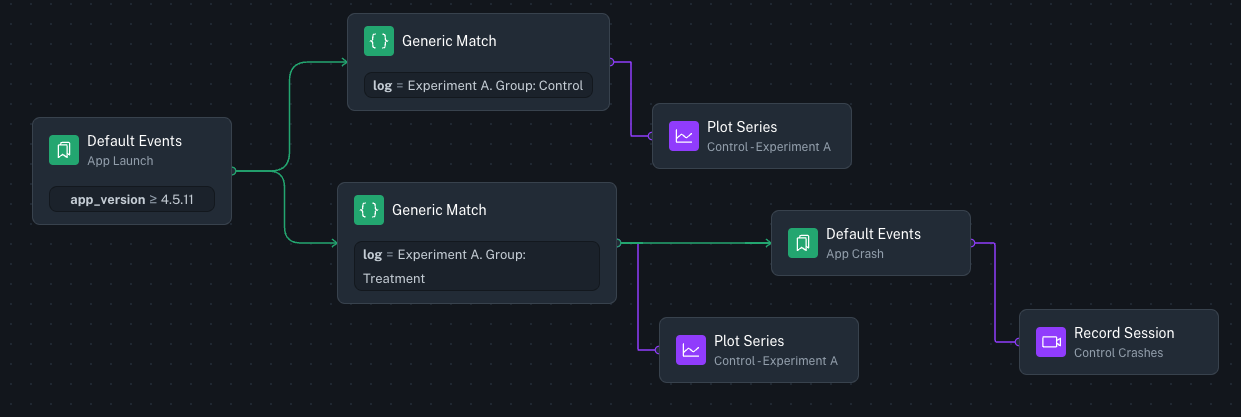Click the App Crash bookmark icon

click(803, 243)
